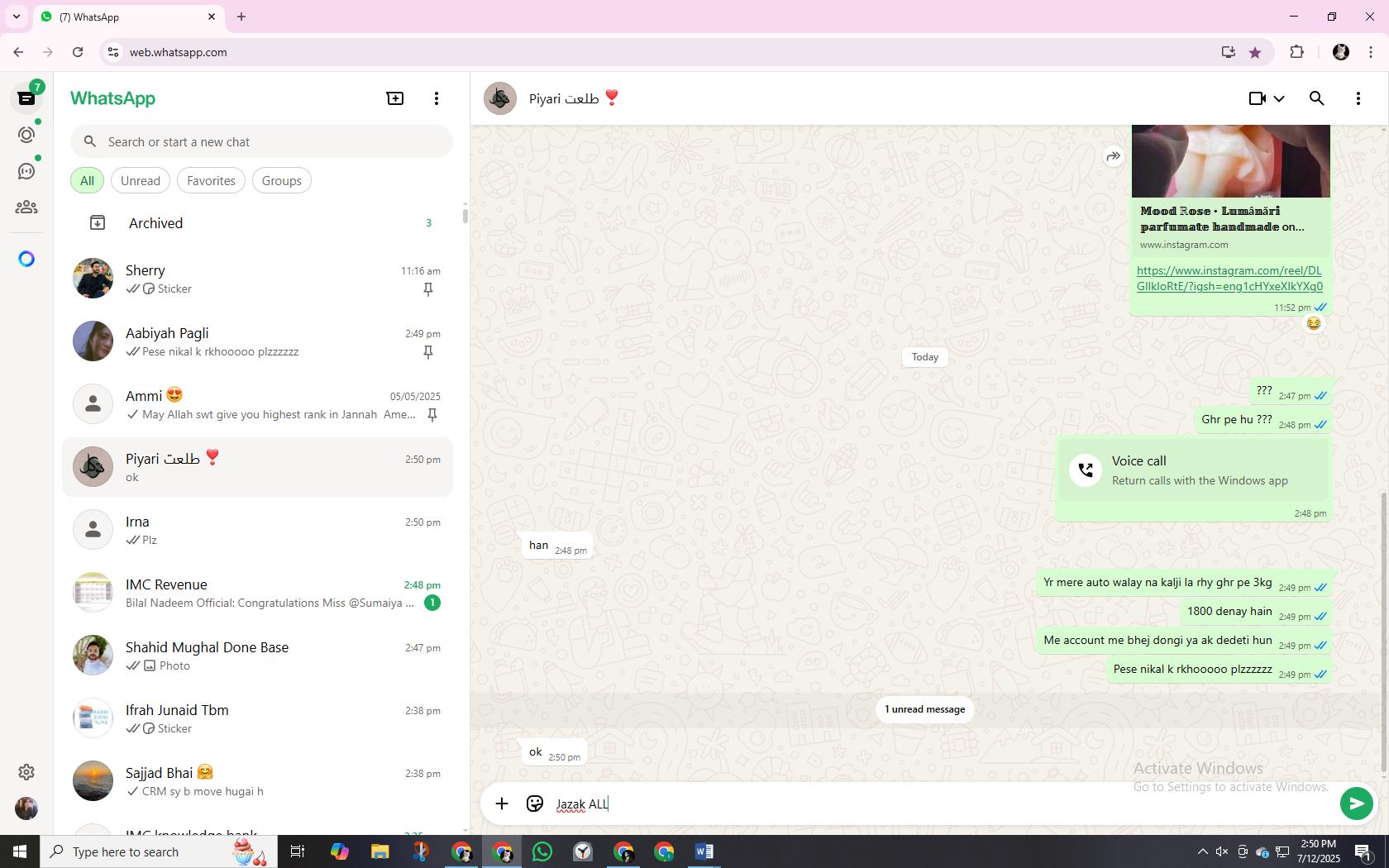Open chat menu three dots in header
Image resolution: width=1389 pixels, height=868 pixels.
(x=1358, y=98)
